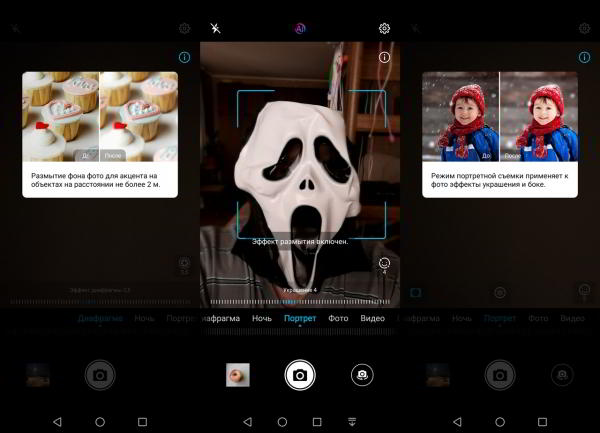Screen dimensions: 600x433
Task: Tap the cupcake background blur tip card
Action: 100,134
